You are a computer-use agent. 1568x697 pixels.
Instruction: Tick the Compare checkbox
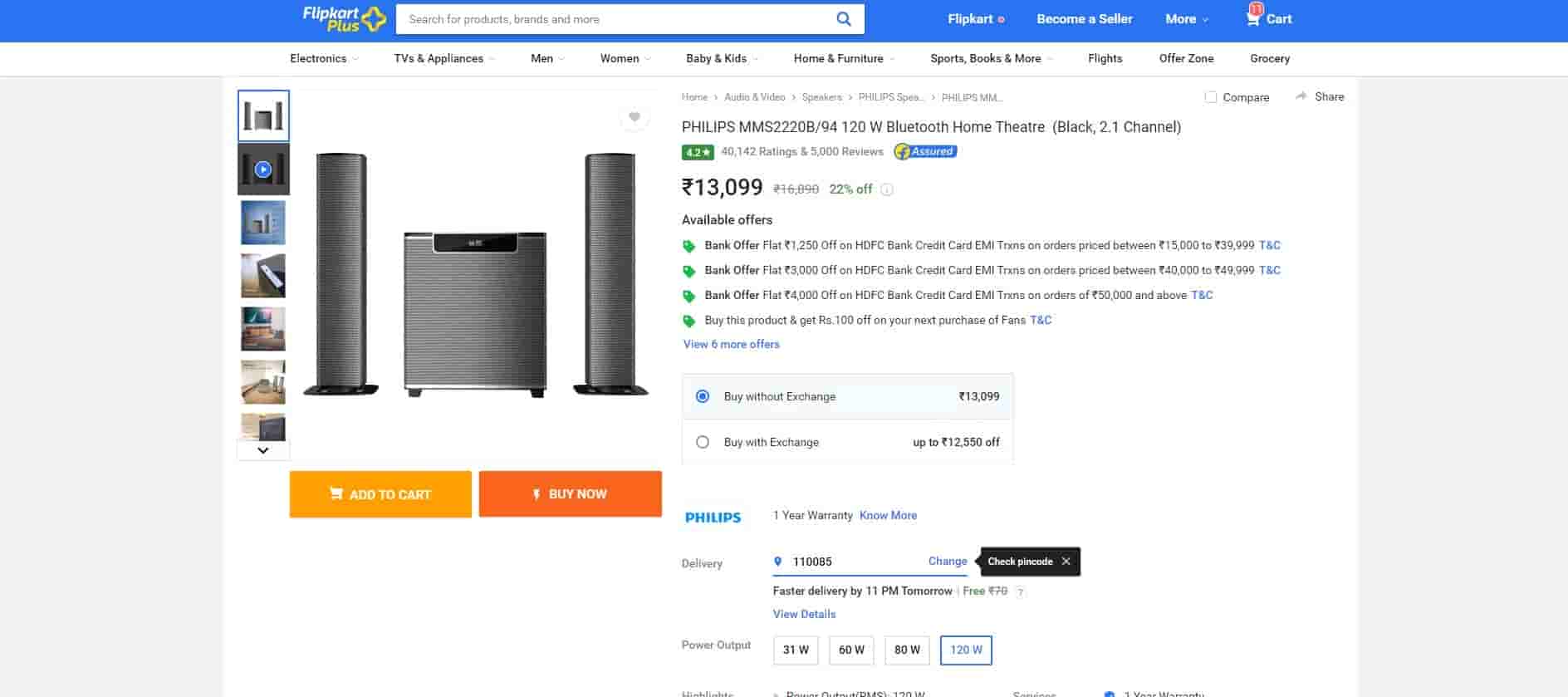[1211, 97]
